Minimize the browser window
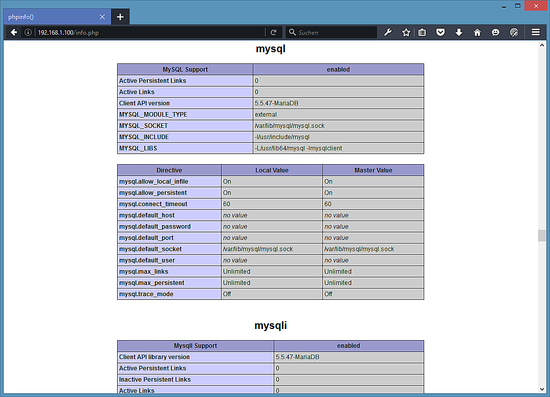The height and width of the screenshot is (397, 550). tap(504, 6)
